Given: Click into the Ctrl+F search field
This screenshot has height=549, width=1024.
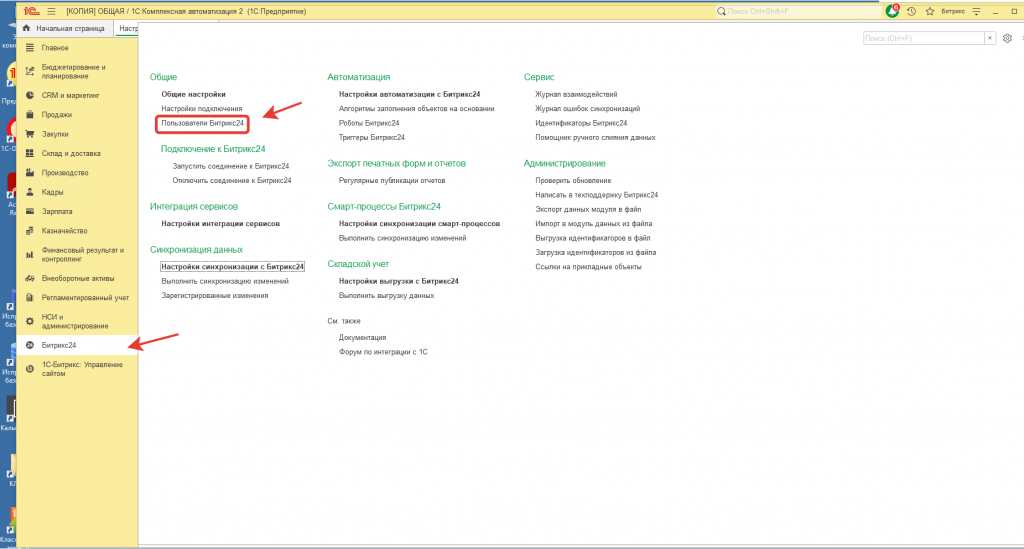Looking at the screenshot, I should click(923, 39).
